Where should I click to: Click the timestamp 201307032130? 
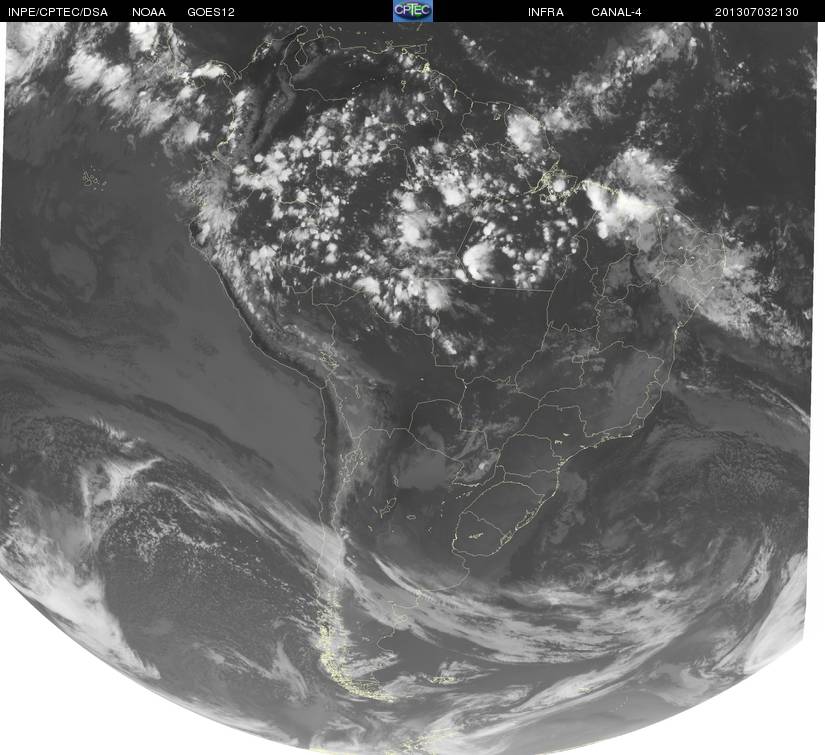(x=757, y=12)
